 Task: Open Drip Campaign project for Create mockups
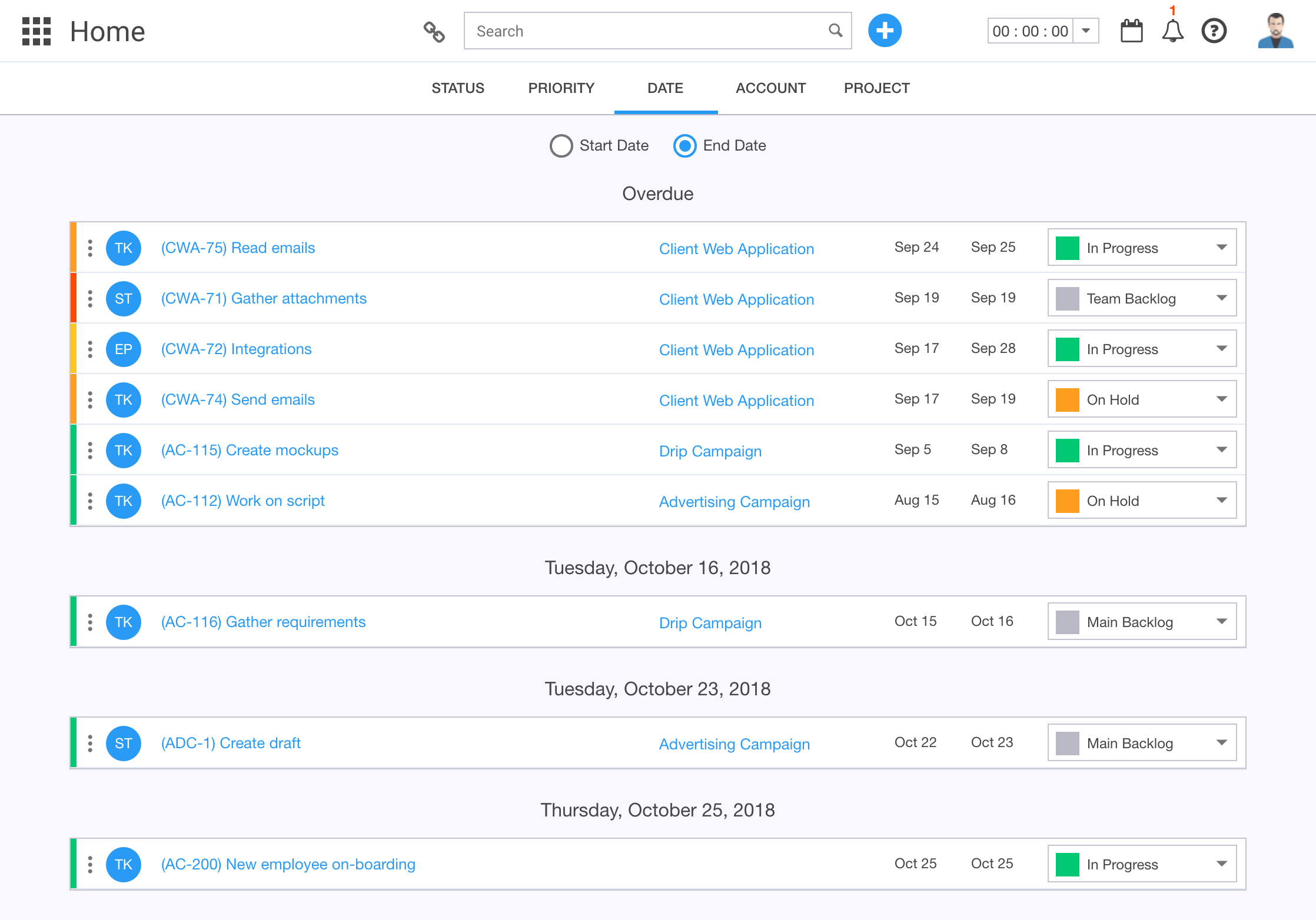pyautogui.click(x=710, y=451)
